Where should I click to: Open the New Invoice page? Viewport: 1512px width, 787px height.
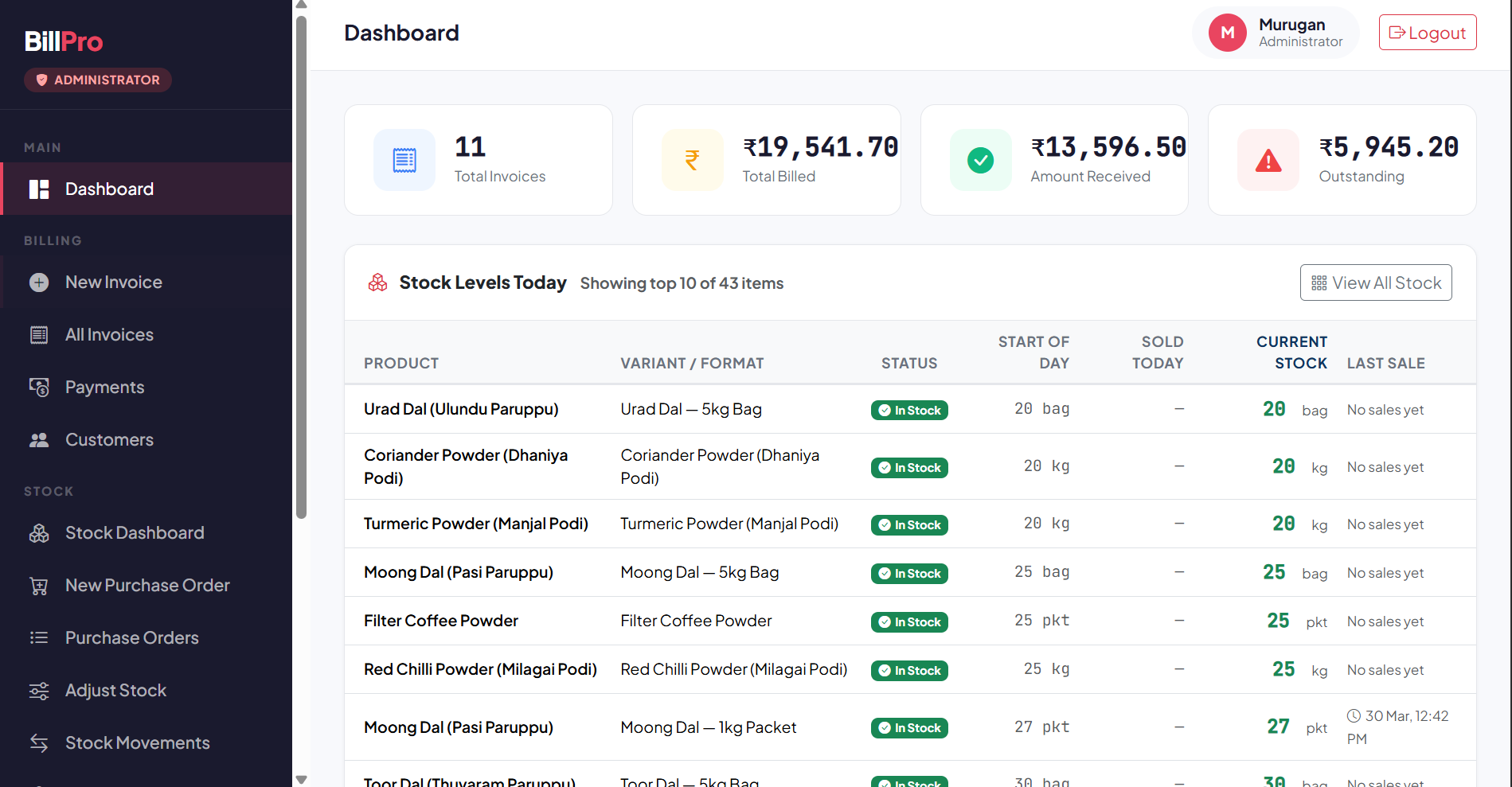coord(147,282)
